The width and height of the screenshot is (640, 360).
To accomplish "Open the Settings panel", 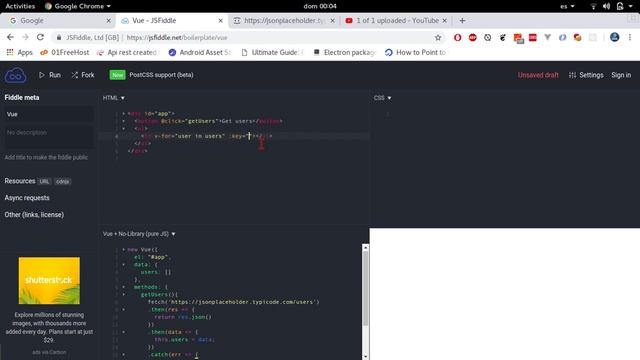I will click(x=586, y=75).
